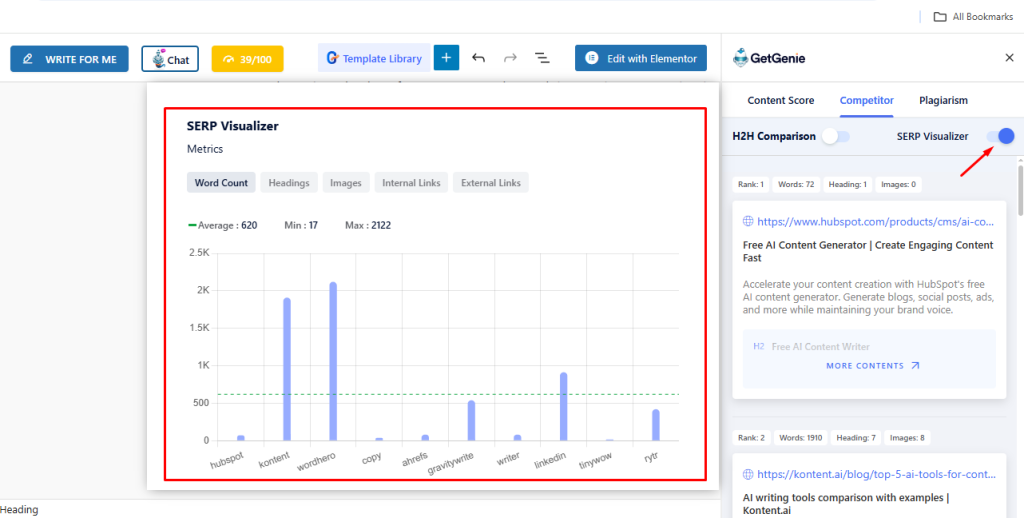Image resolution: width=1024 pixels, height=518 pixels.
Task: Select the Internal Links metric tab
Action: (x=411, y=183)
